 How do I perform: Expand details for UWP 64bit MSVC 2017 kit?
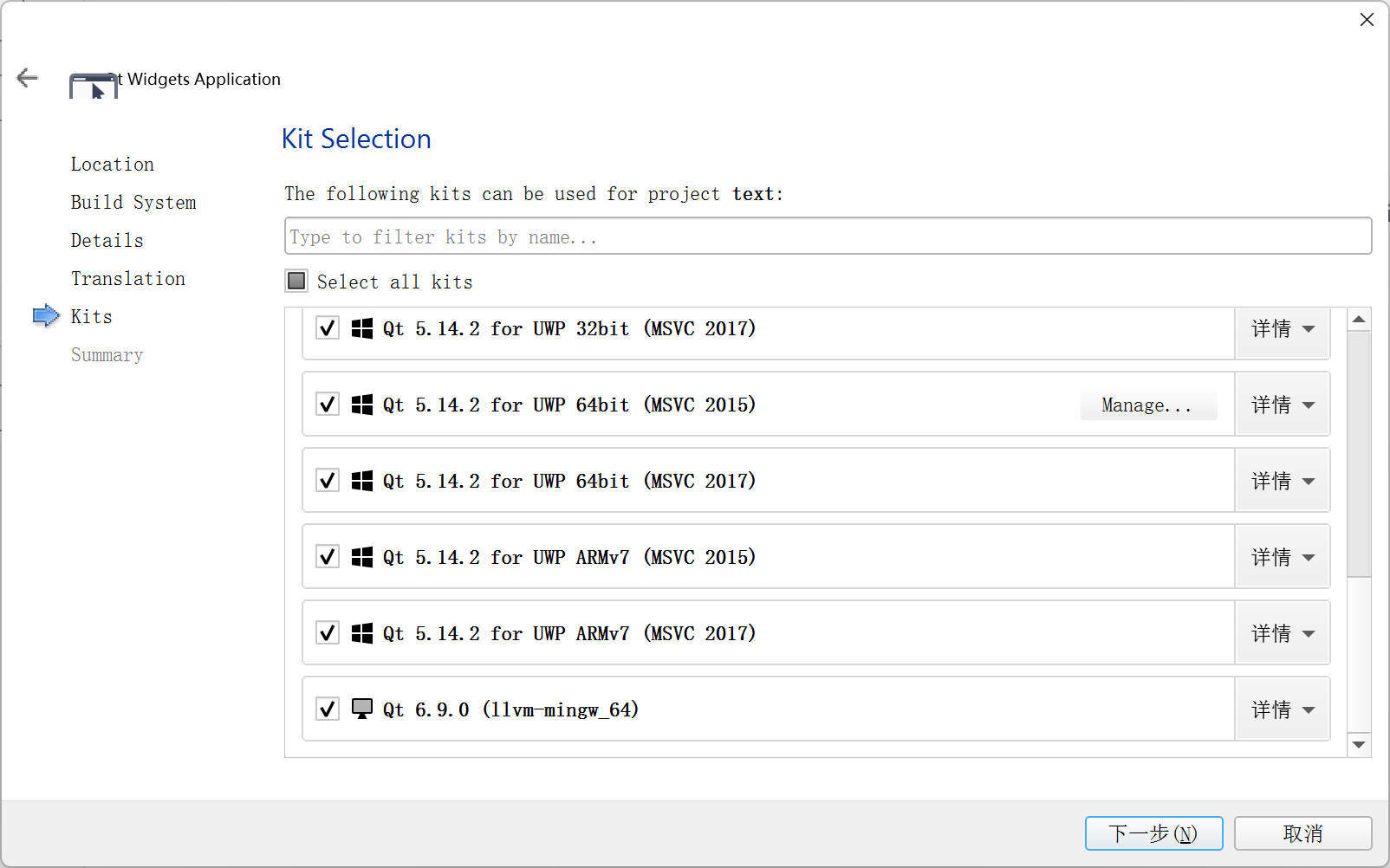click(1283, 481)
